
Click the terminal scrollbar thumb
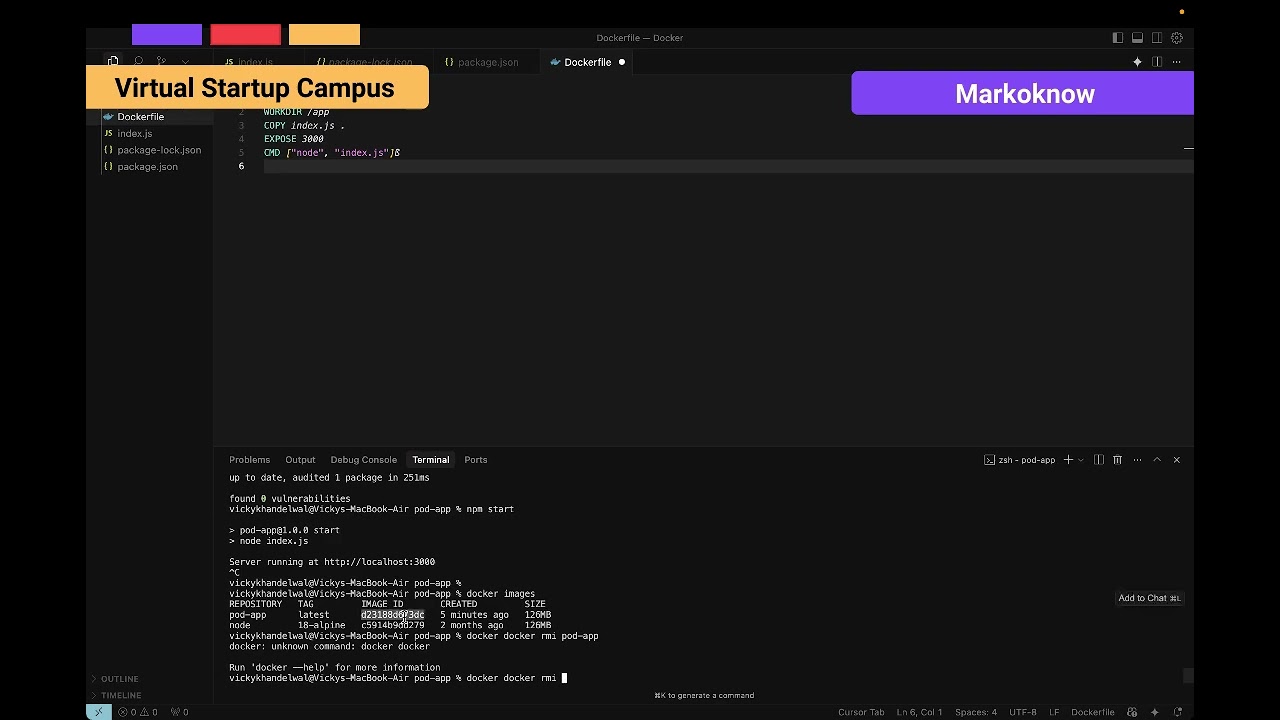click(x=1188, y=676)
